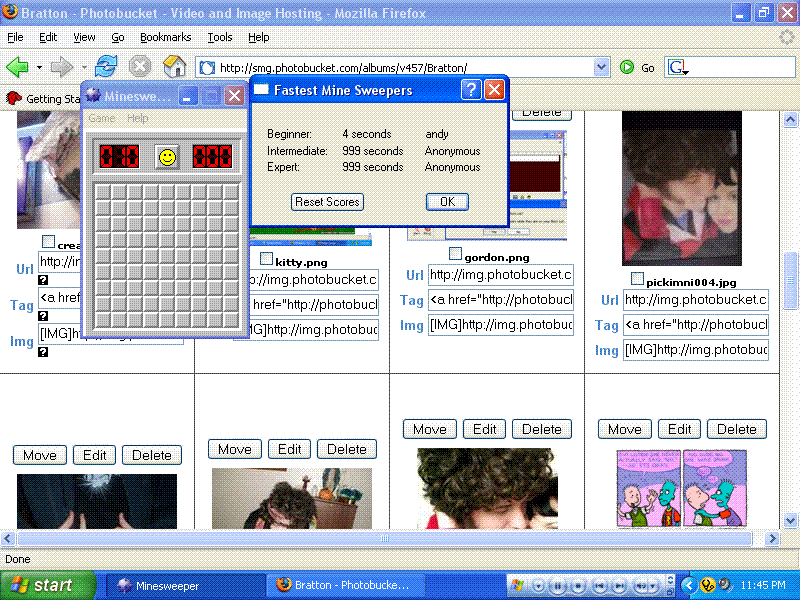The width and height of the screenshot is (800, 600).
Task: Open the address bar dropdown list
Action: coord(601,67)
